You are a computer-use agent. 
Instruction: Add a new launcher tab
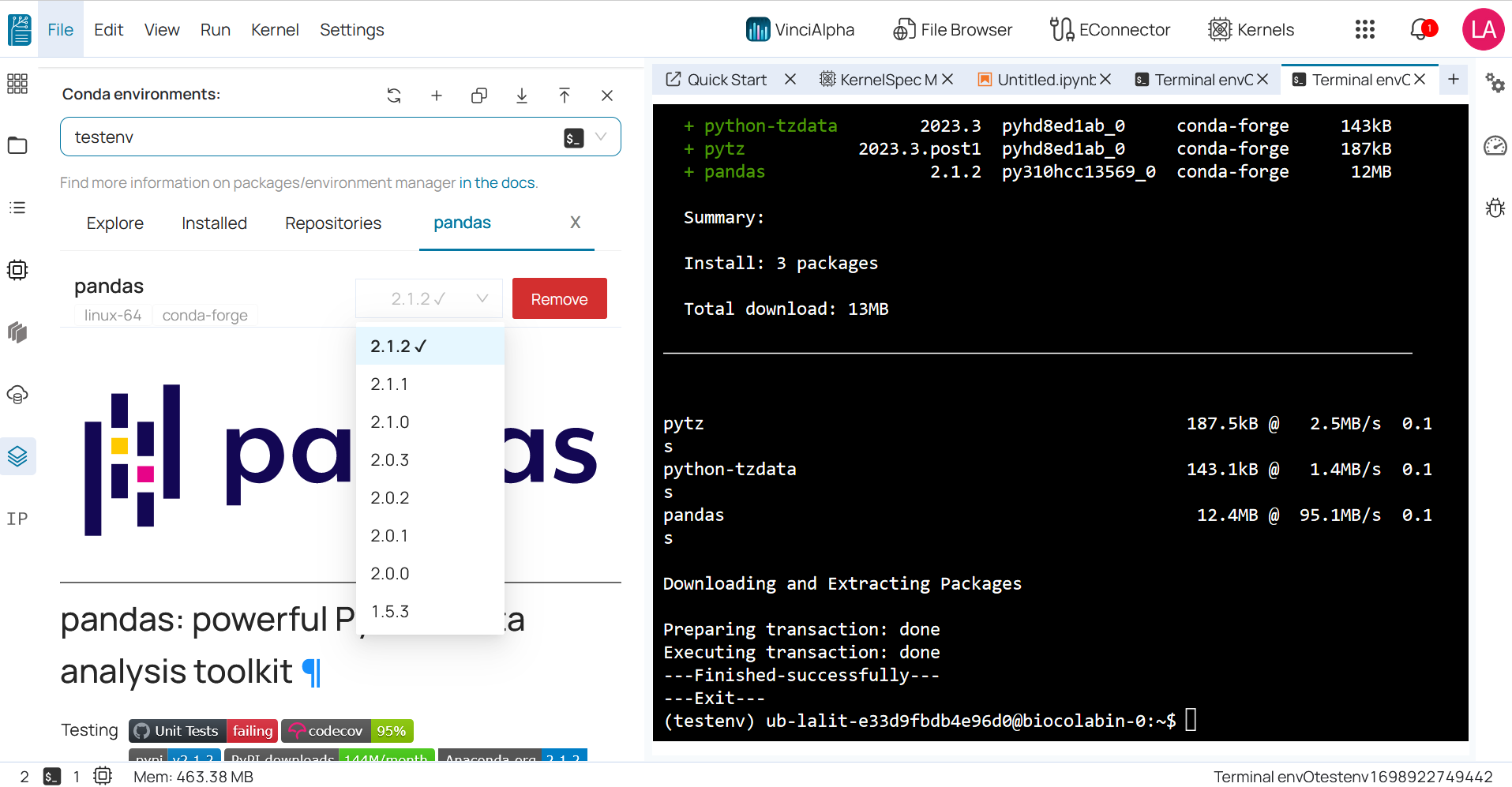coord(1454,79)
